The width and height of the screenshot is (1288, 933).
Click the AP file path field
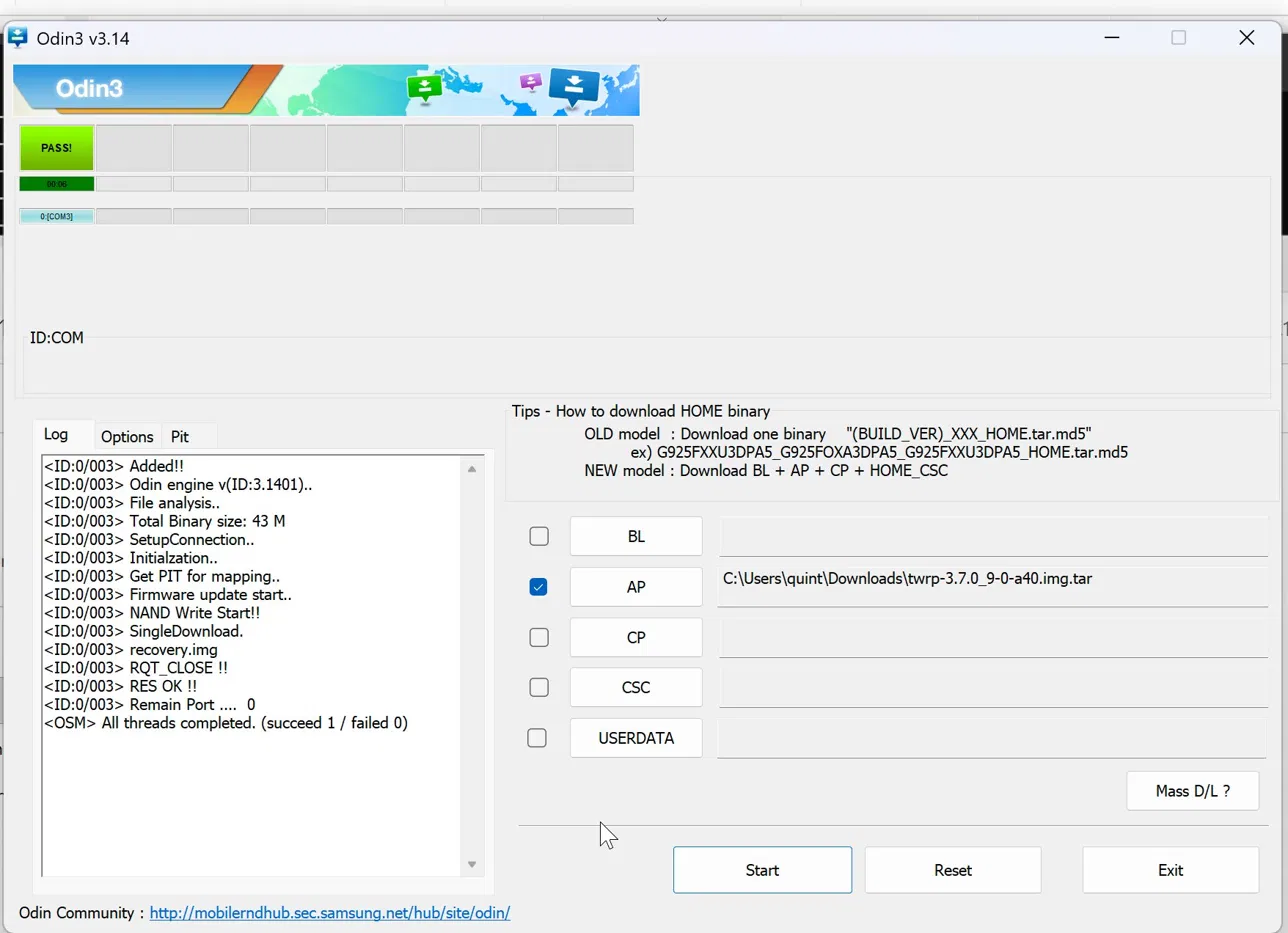[x=992, y=587]
